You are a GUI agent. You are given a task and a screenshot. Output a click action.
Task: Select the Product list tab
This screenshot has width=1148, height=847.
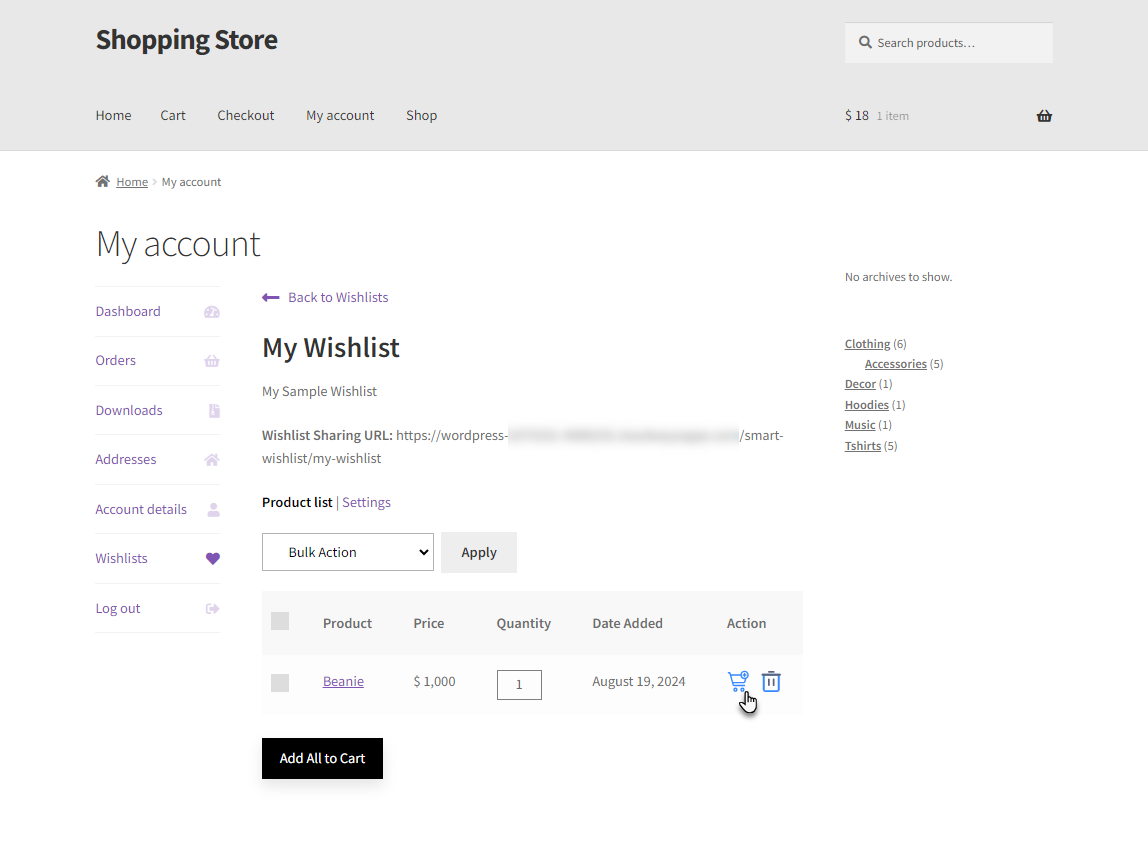[297, 502]
